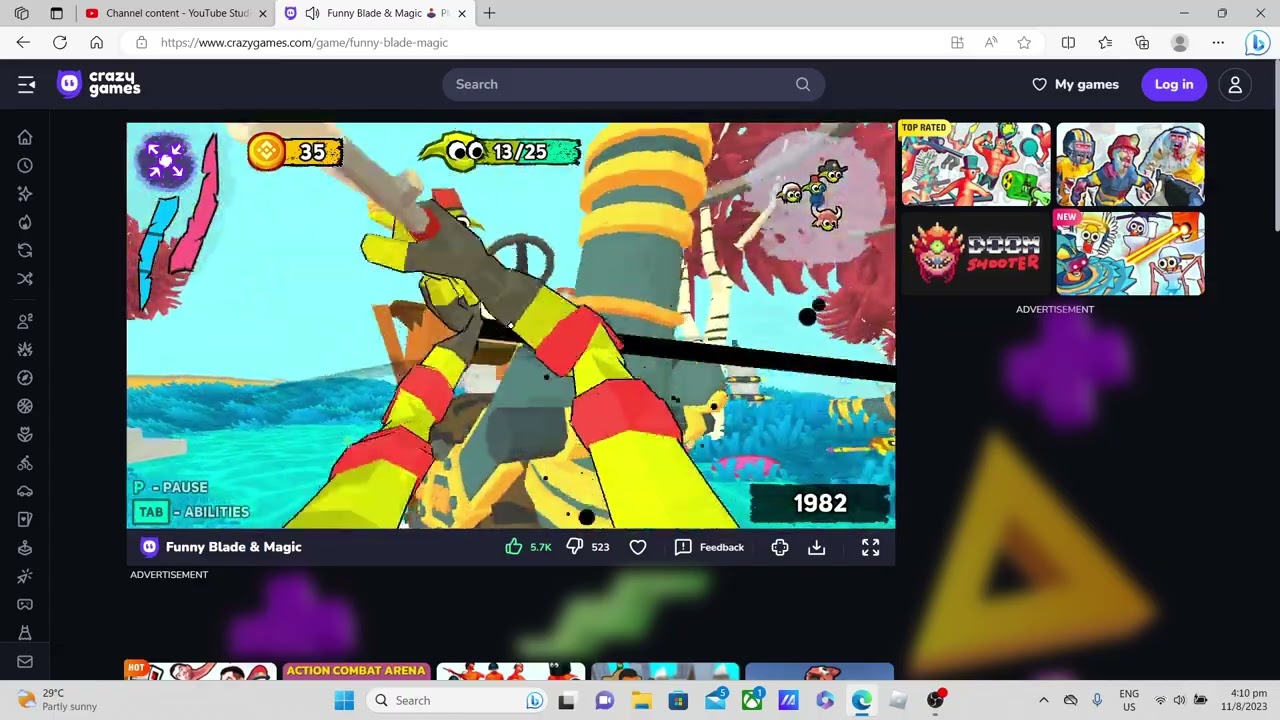Viewport: 1280px width, 720px height.
Task: Open the CrazyGames hamburger menu
Action: point(26,85)
